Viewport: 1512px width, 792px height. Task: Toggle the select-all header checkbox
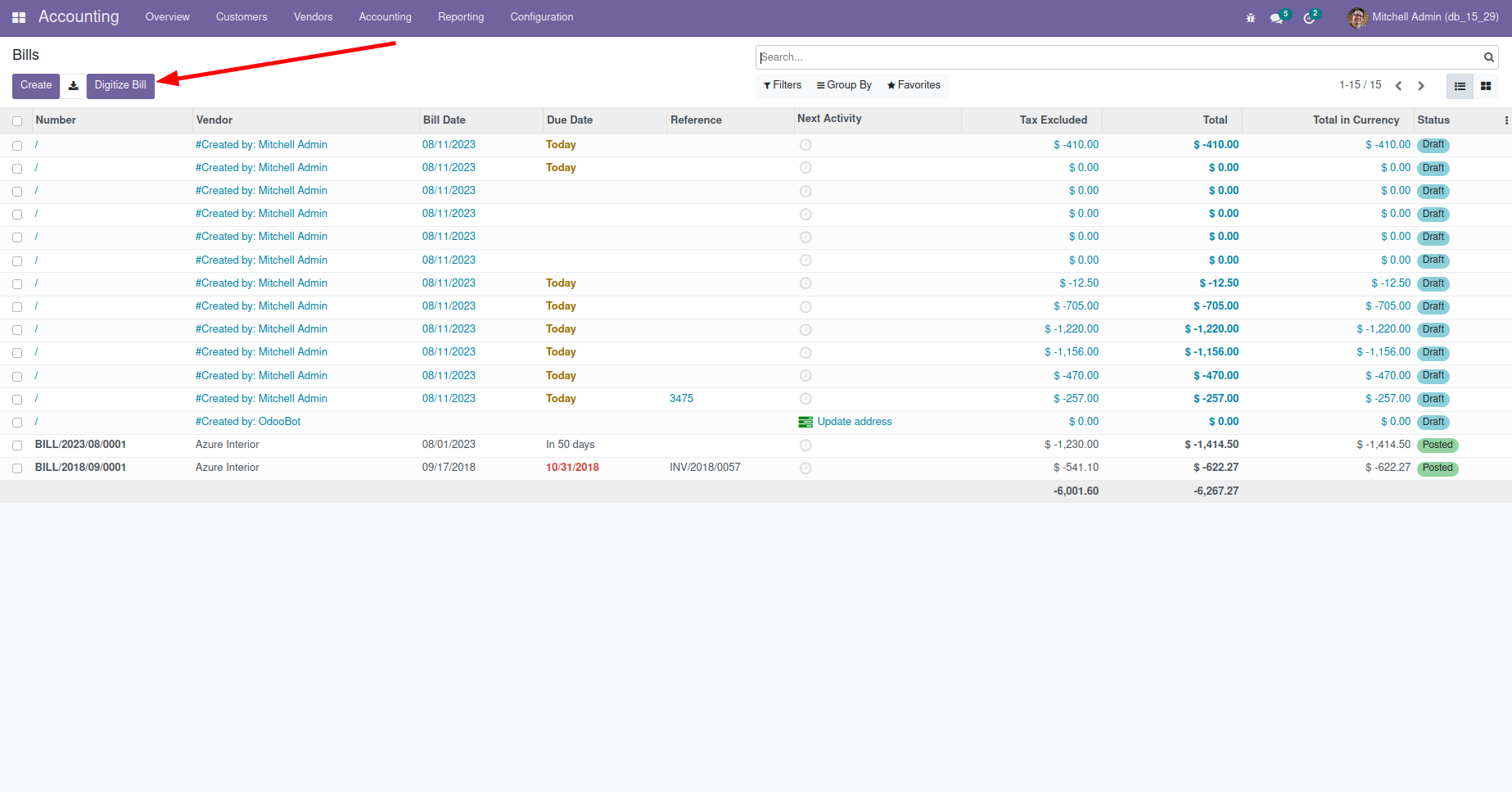17,121
